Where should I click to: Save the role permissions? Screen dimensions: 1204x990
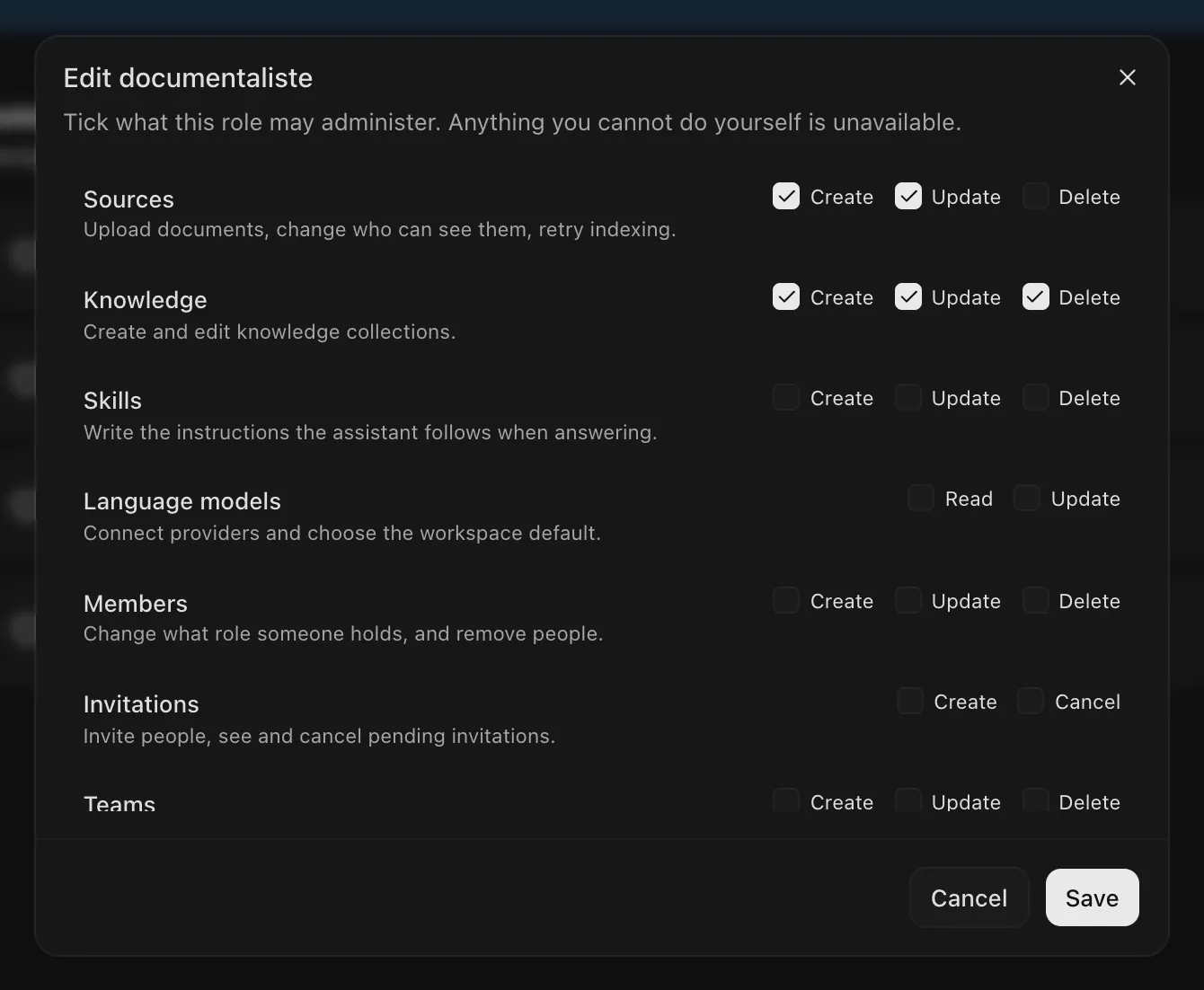(1093, 897)
